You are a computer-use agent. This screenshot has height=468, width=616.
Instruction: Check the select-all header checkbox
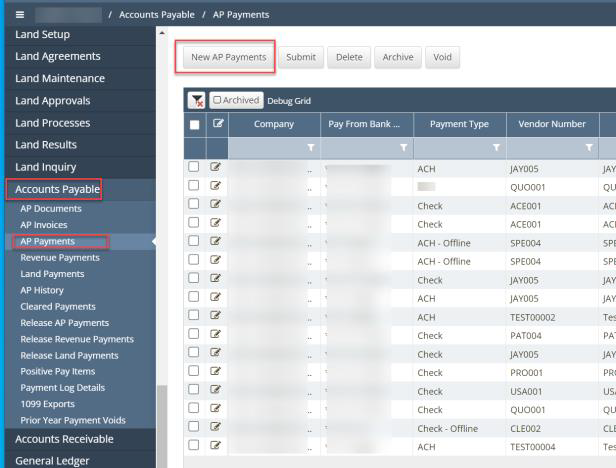[194, 124]
